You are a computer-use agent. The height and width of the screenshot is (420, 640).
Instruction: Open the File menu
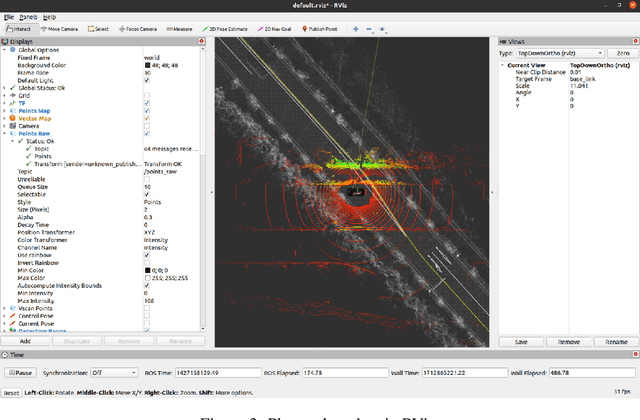9,17
